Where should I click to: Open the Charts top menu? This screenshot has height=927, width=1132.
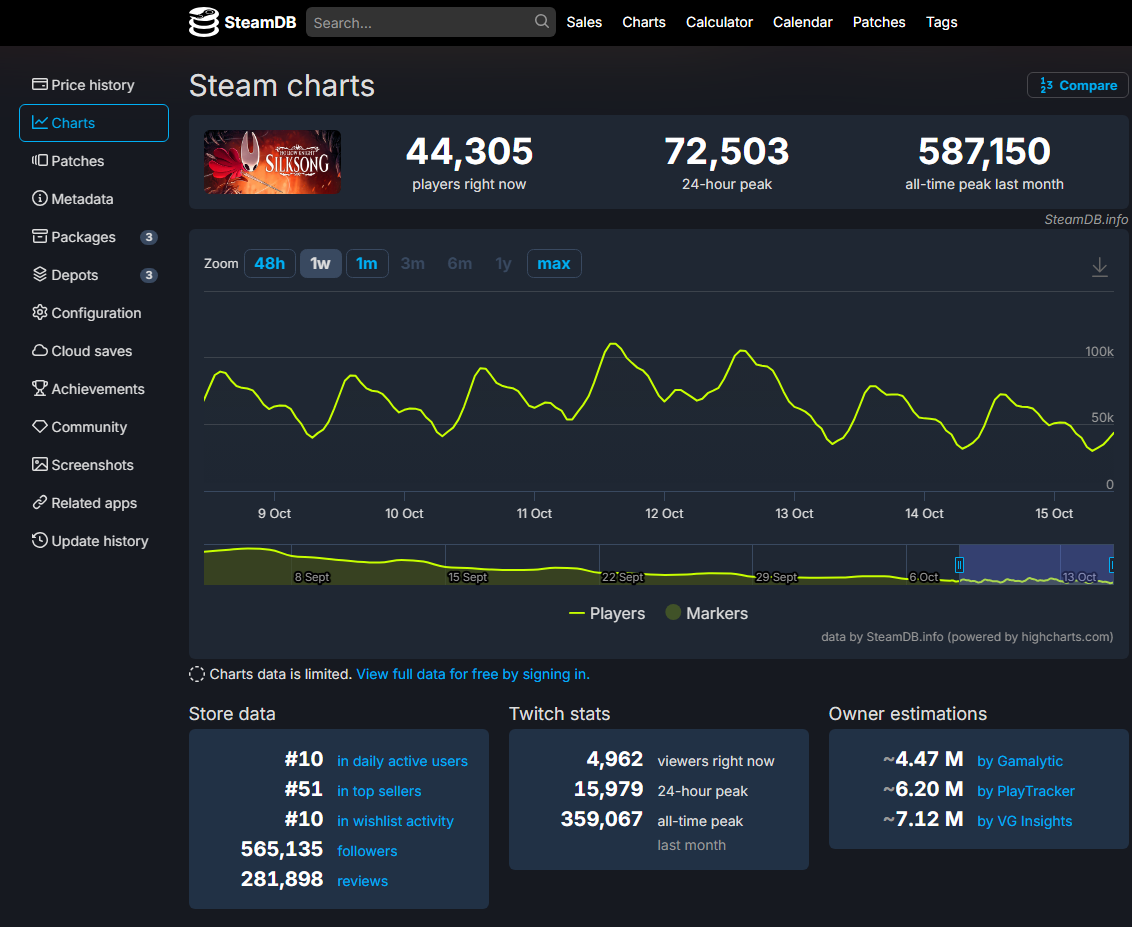(x=644, y=22)
